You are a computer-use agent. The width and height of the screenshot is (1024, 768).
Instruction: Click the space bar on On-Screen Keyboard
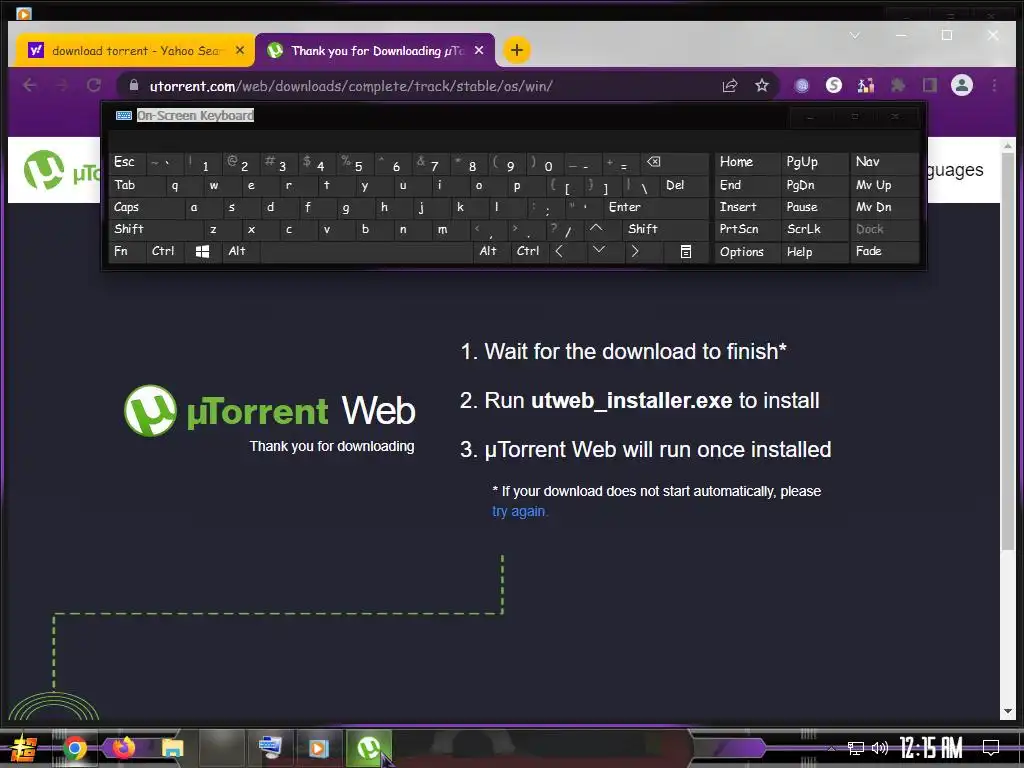(366, 251)
